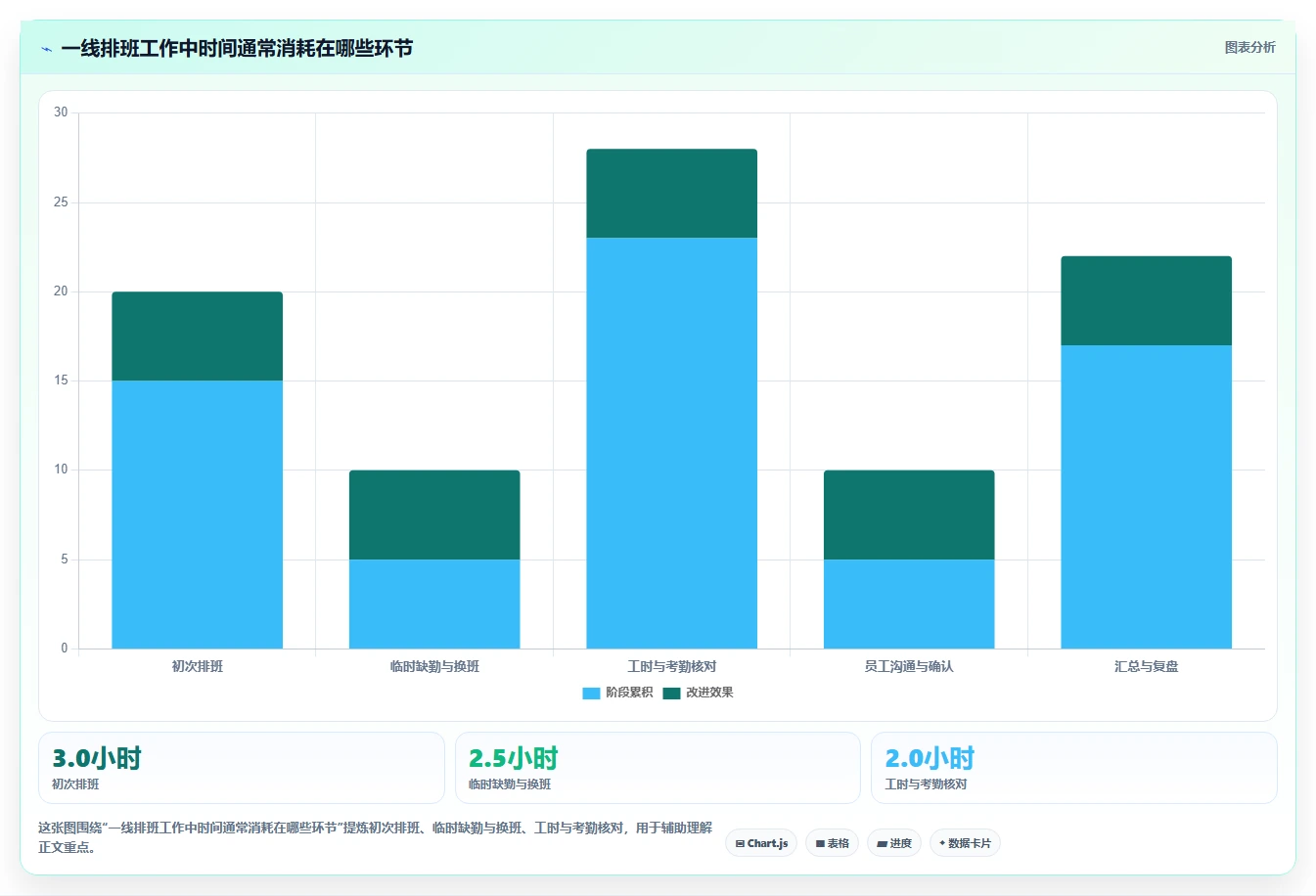Viewport: 1316px width, 896px height.
Task: Click the 初次排班 x-axis label
Action: [198, 666]
